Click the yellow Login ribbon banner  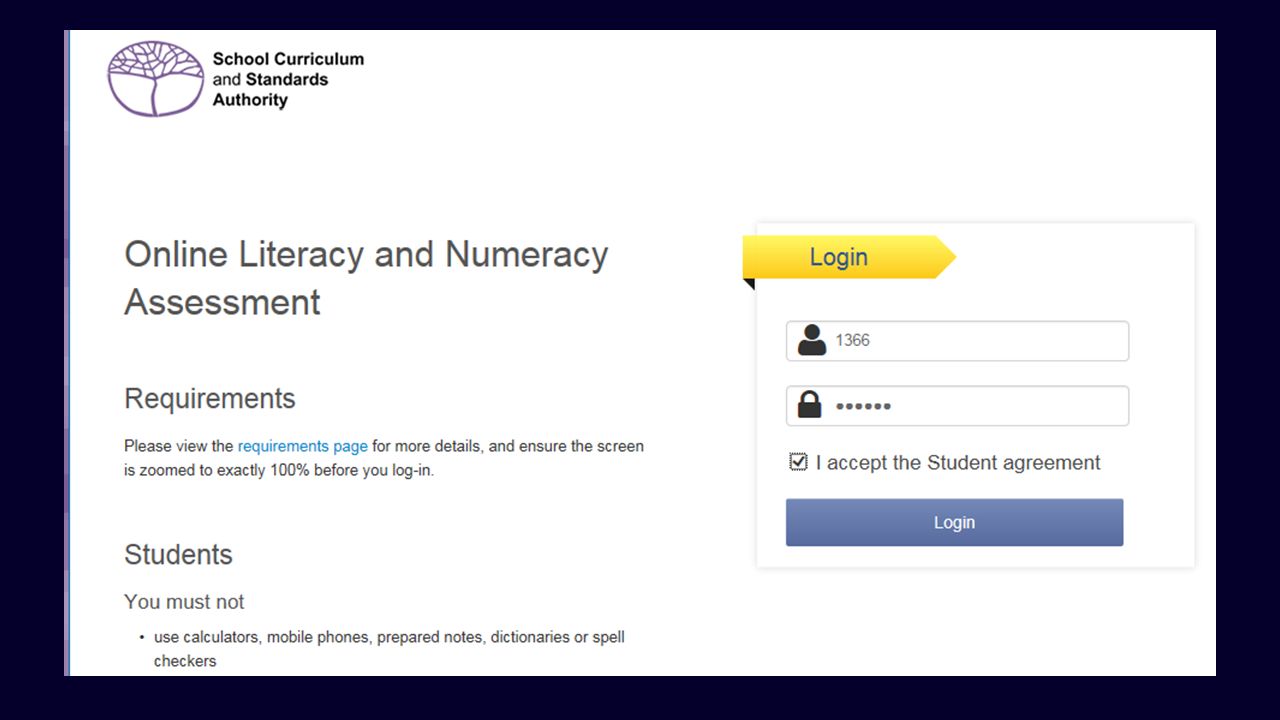849,257
